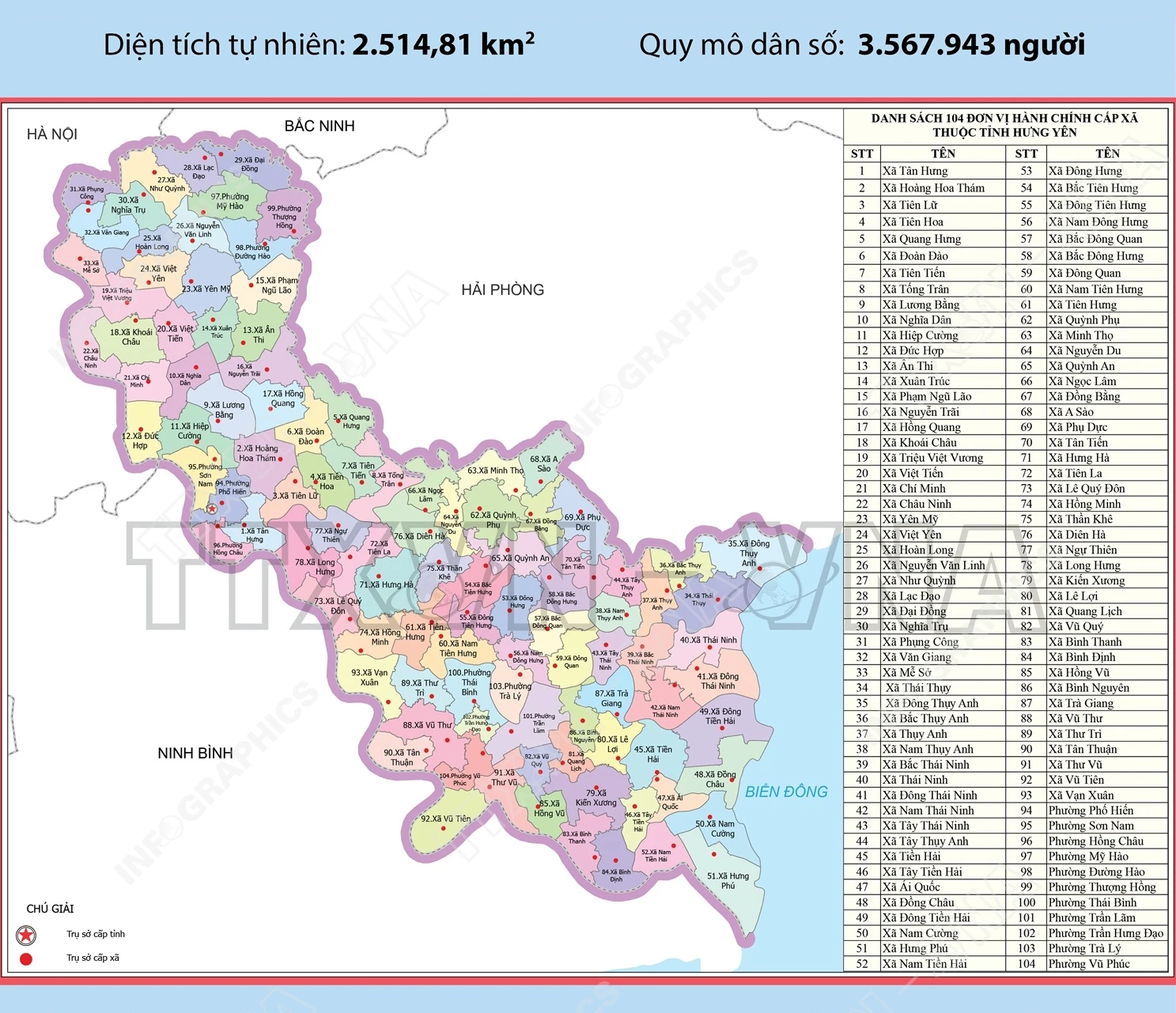Click the provincial capital star marker on the map
Image resolution: width=1176 pixels, height=1013 pixels.
(212, 508)
